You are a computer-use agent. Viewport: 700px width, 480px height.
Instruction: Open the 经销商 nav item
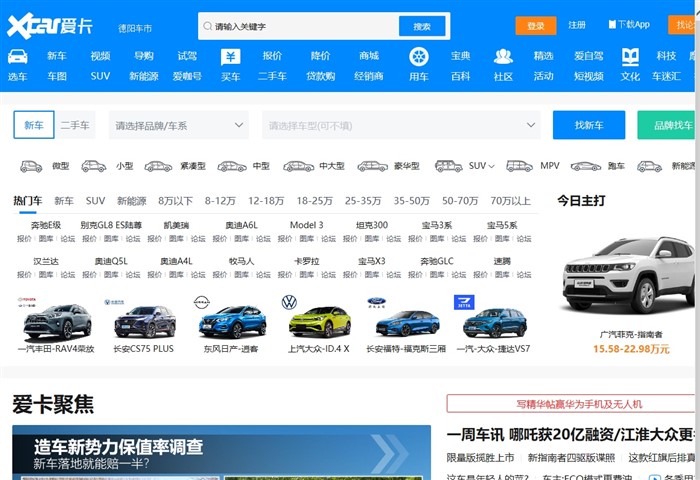pos(369,76)
